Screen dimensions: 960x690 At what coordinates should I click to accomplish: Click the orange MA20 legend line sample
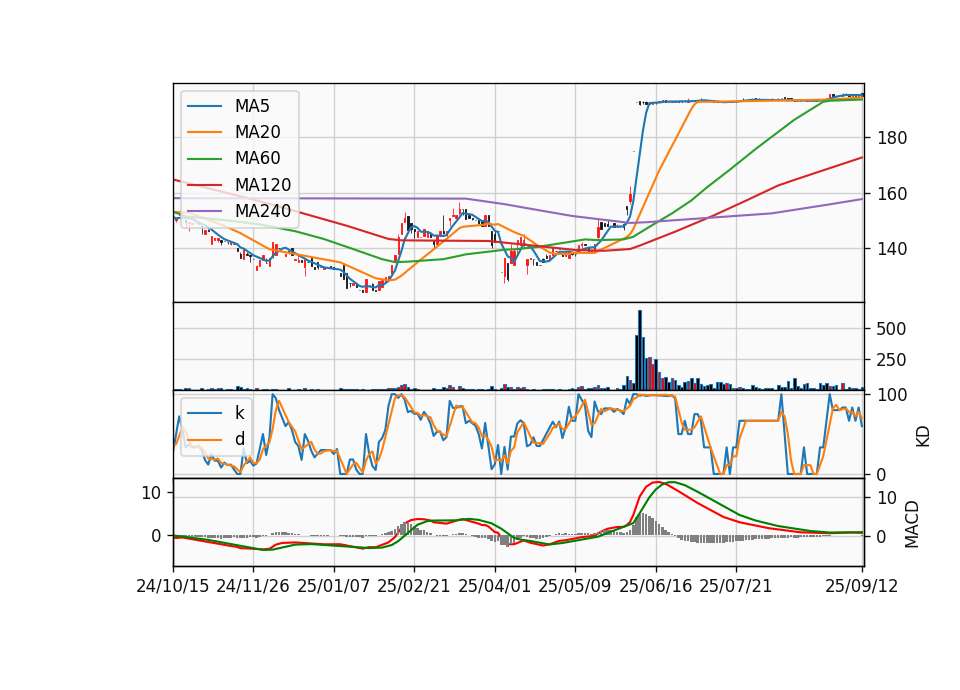tap(204, 132)
